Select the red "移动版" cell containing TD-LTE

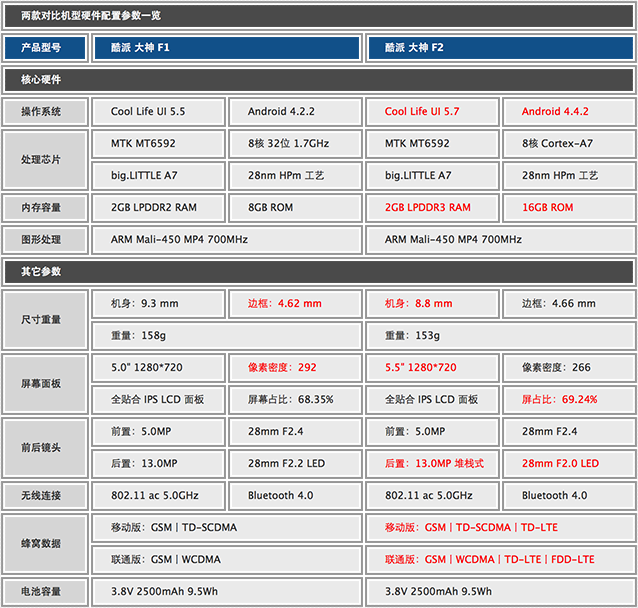coord(500,527)
